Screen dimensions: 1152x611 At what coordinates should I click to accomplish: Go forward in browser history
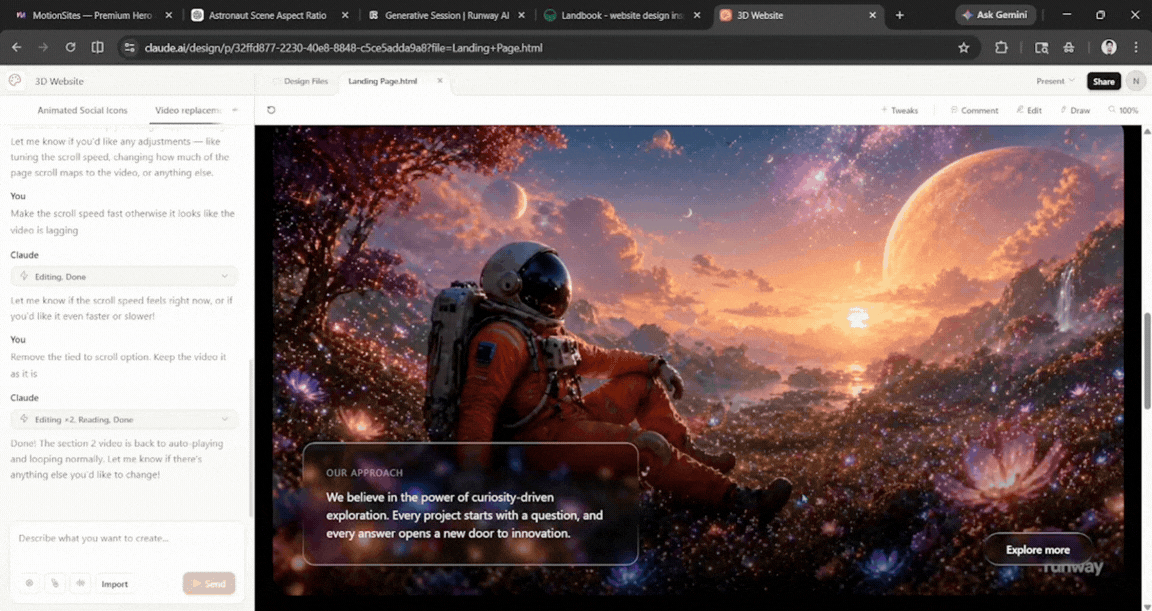pos(43,48)
